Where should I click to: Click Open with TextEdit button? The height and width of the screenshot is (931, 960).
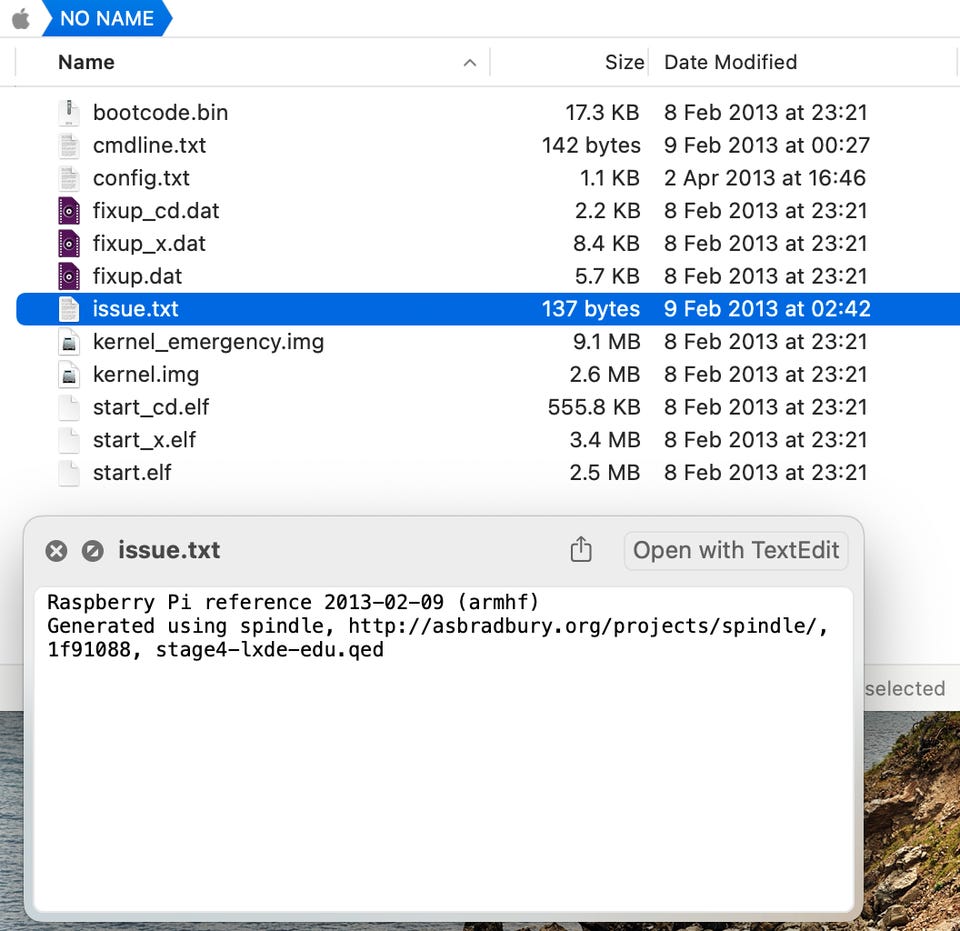pos(736,550)
